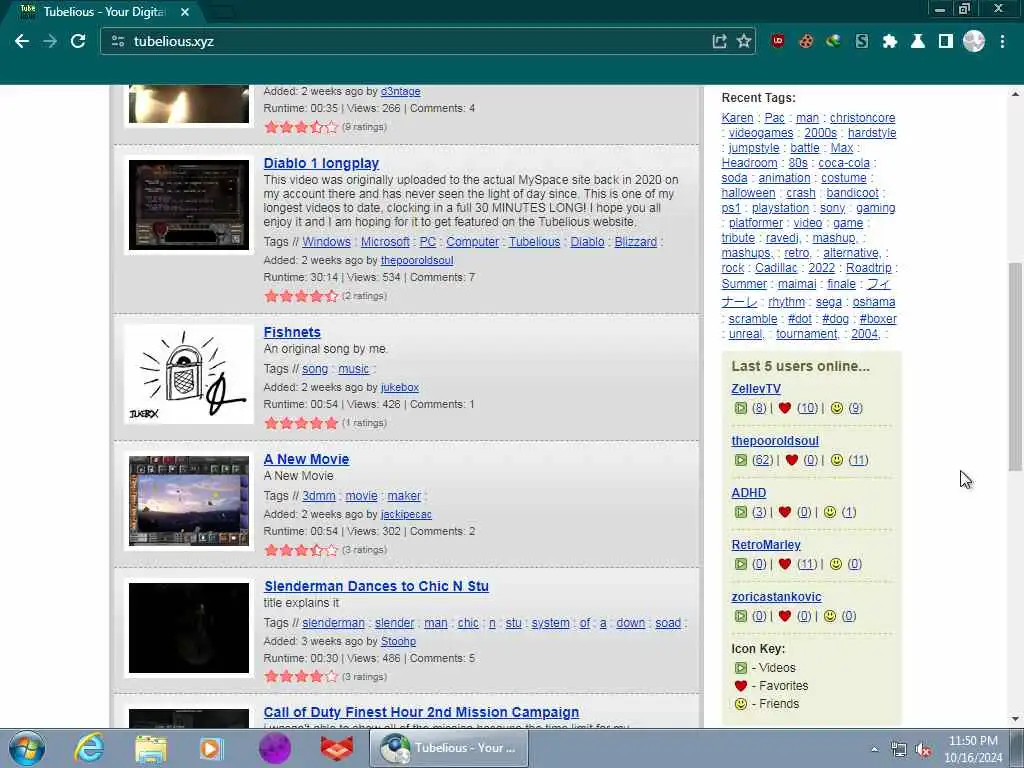Visit uploader thepooroldsoul under Diablo video

[x=417, y=260]
